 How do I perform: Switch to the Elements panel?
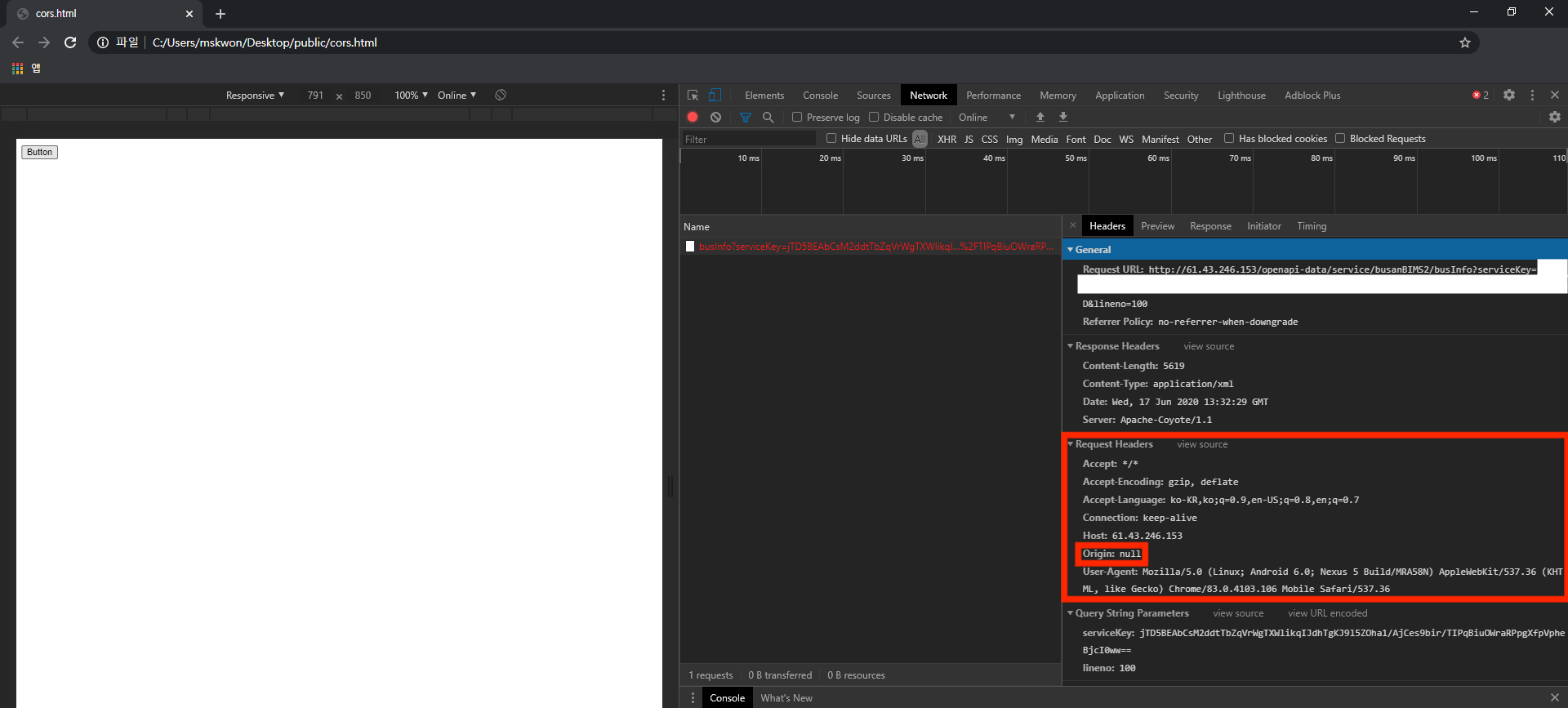point(764,96)
